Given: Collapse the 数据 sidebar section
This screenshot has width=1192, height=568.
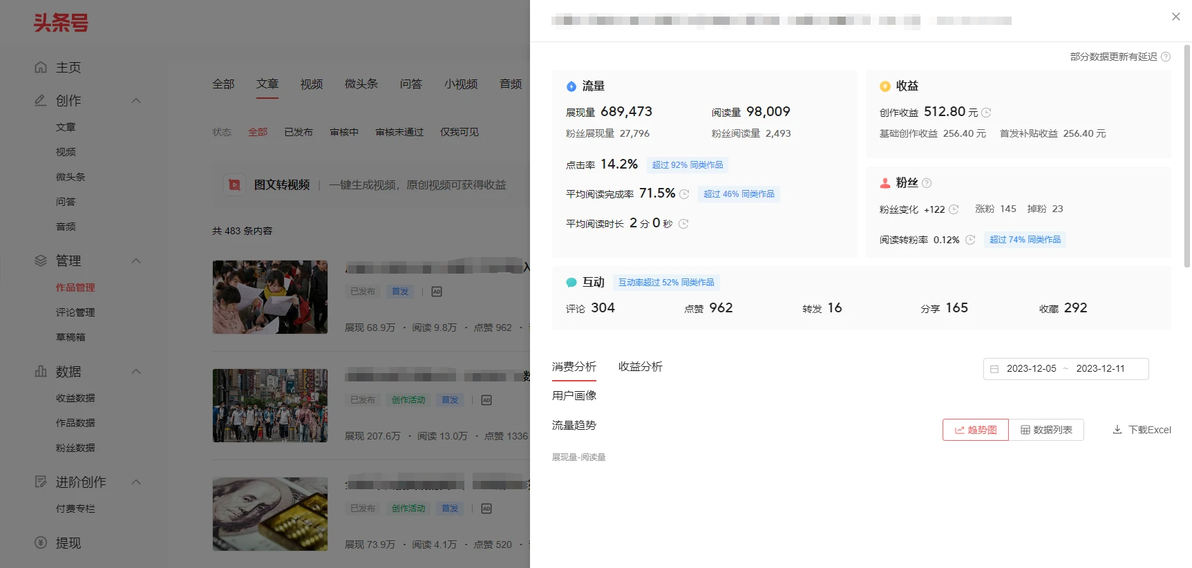Looking at the screenshot, I should tap(136, 372).
